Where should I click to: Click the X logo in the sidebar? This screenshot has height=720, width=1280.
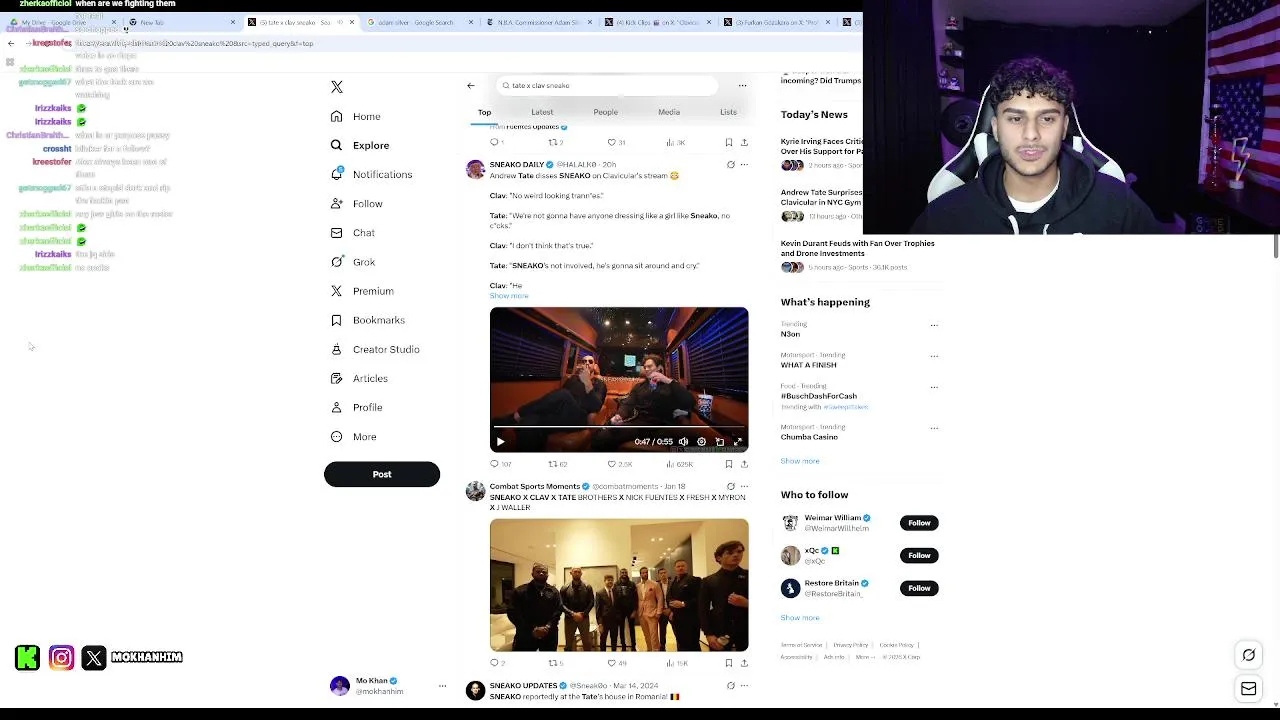pos(337,87)
